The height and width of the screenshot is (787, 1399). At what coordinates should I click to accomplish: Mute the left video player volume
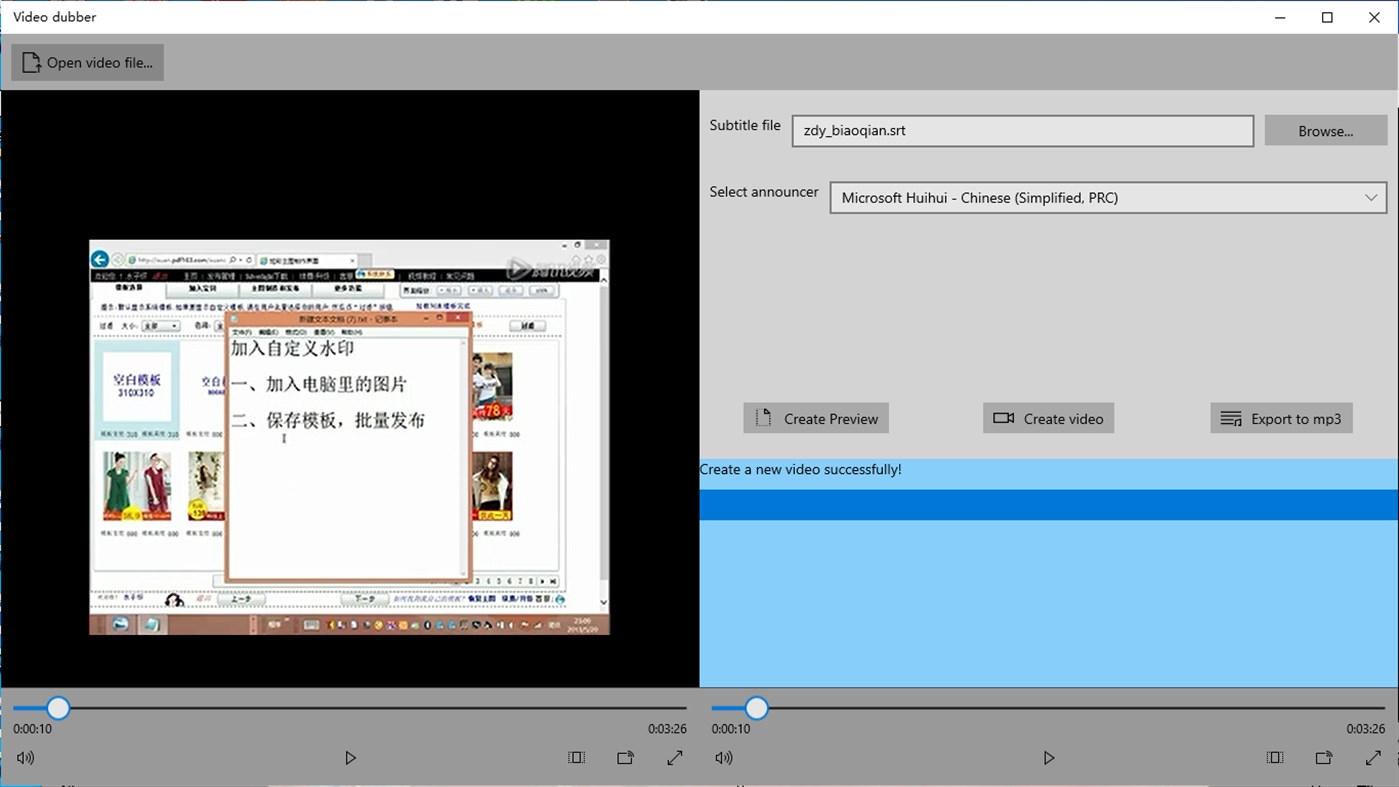(24, 757)
